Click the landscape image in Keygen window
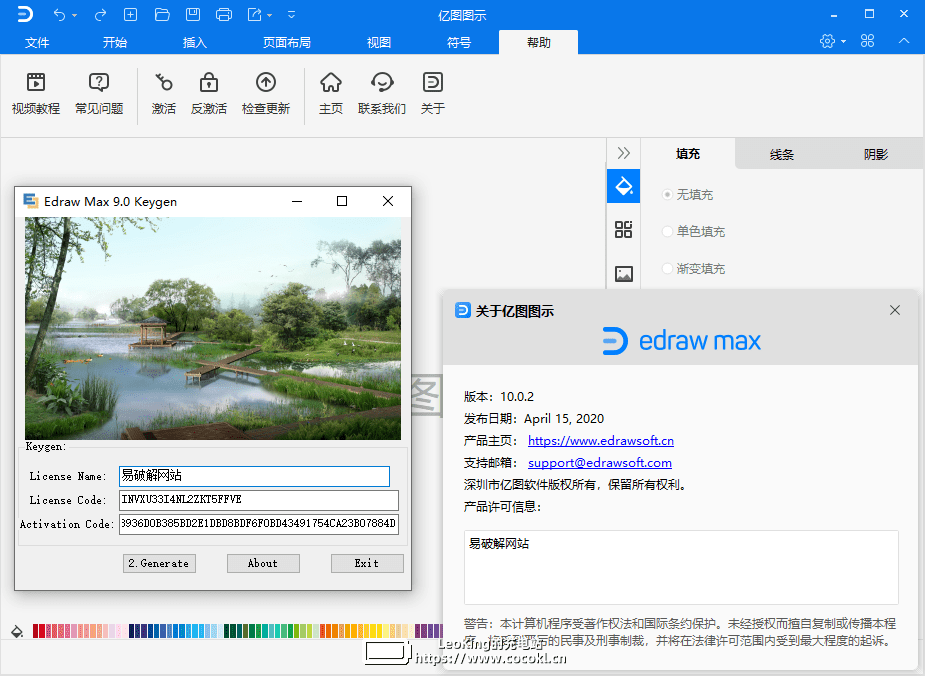 (213, 329)
